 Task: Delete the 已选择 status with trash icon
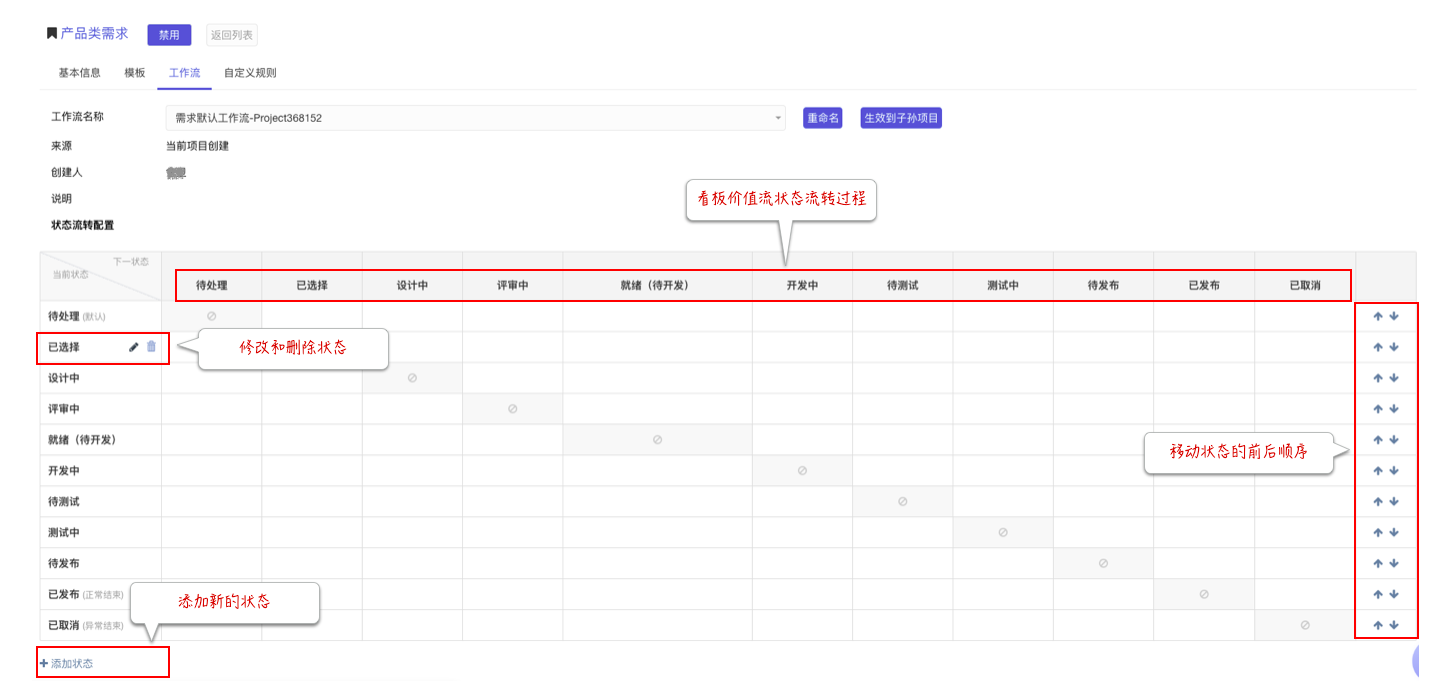151,347
